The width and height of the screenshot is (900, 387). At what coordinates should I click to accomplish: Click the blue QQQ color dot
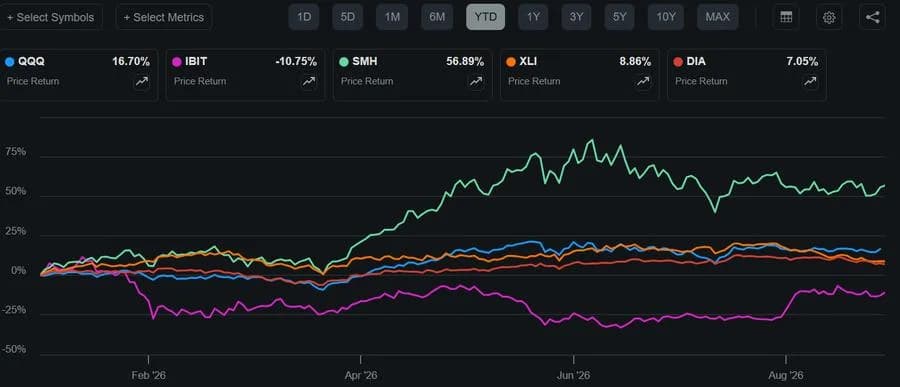pos(9,62)
